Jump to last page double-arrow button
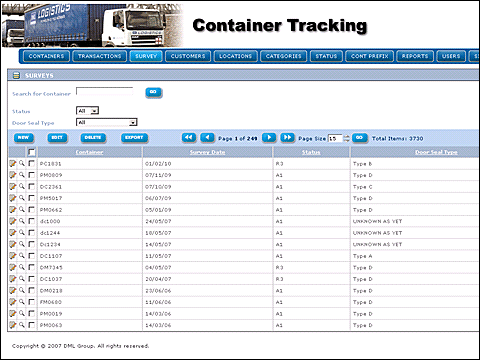Screen dimensions: 480x360 tap(288, 138)
